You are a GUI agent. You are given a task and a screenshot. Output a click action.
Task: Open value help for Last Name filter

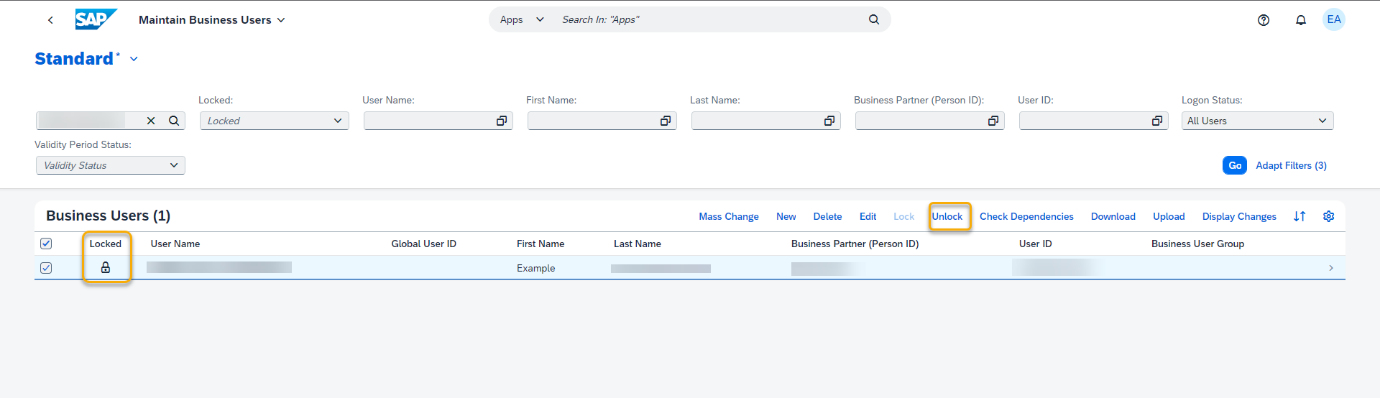(x=829, y=120)
